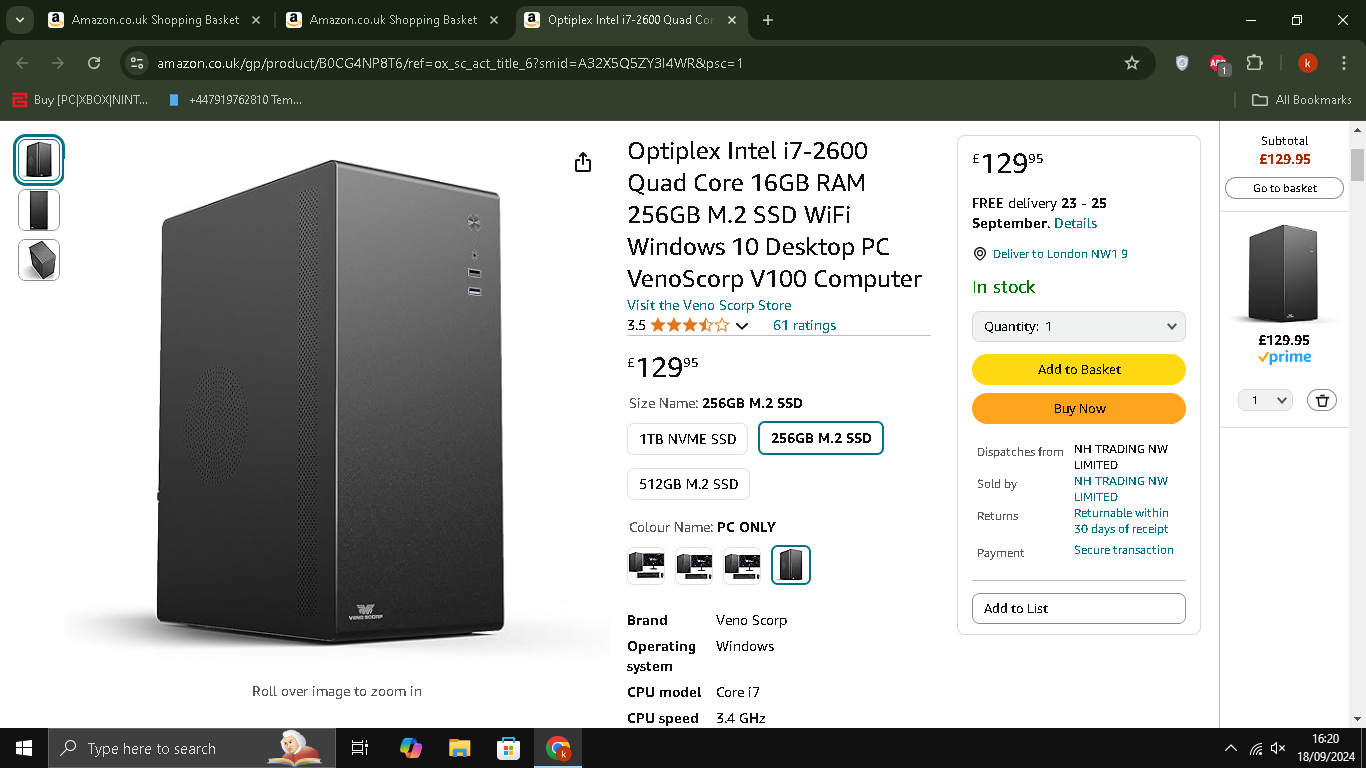Screen dimensions: 1366x768
Task: Delete the basket item with the trash icon
Action: pos(1322,400)
